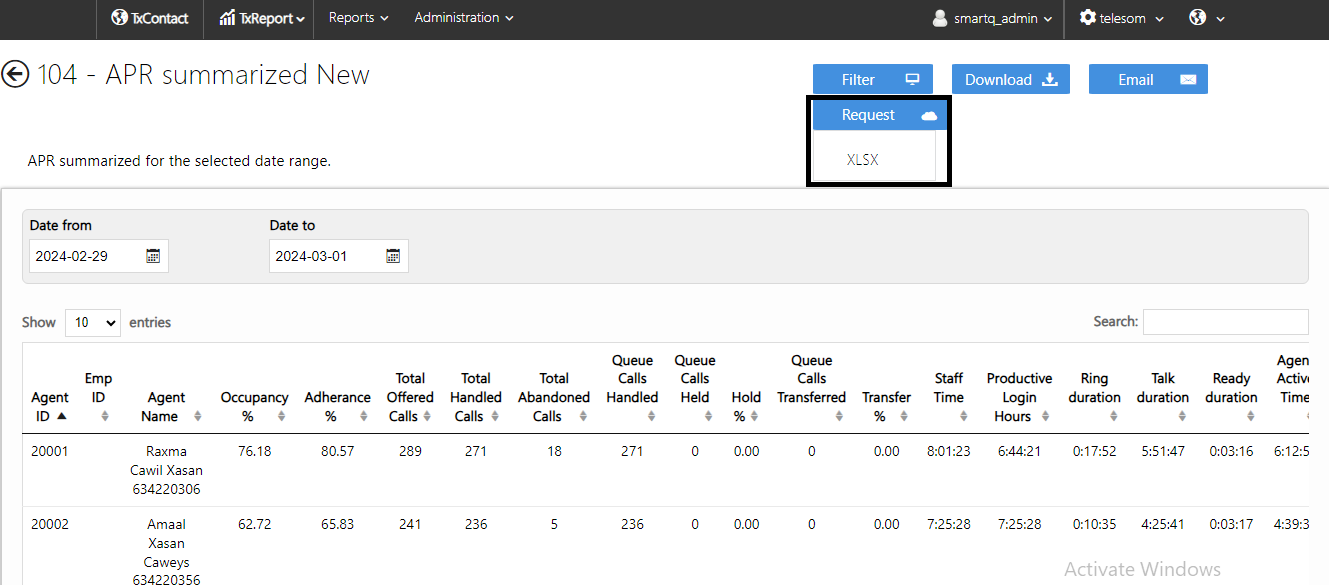Click agent name Raxma Cawil Xasan
This screenshot has width=1329, height=585.
[166, 470]
